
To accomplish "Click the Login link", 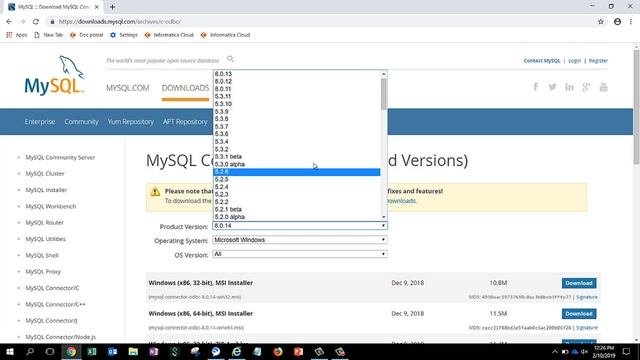I will 575,61.
